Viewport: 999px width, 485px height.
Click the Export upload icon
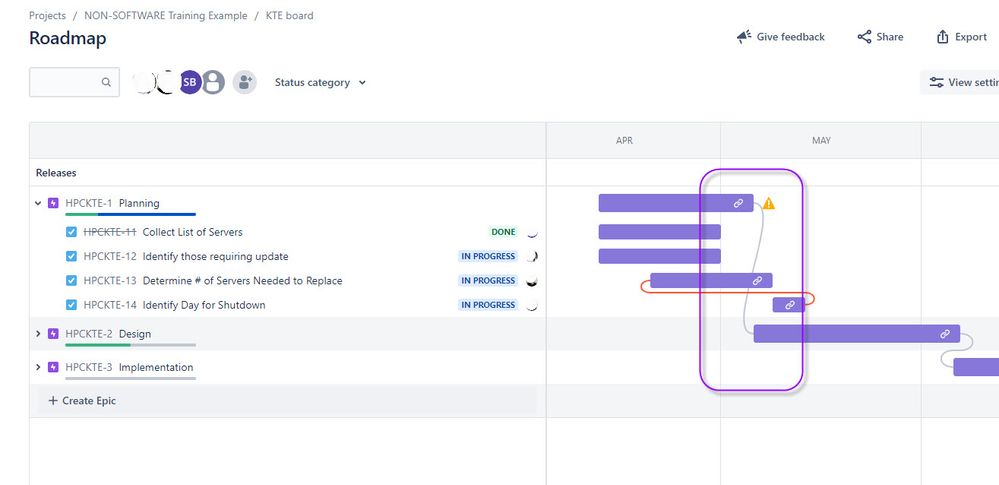[942, 37]
